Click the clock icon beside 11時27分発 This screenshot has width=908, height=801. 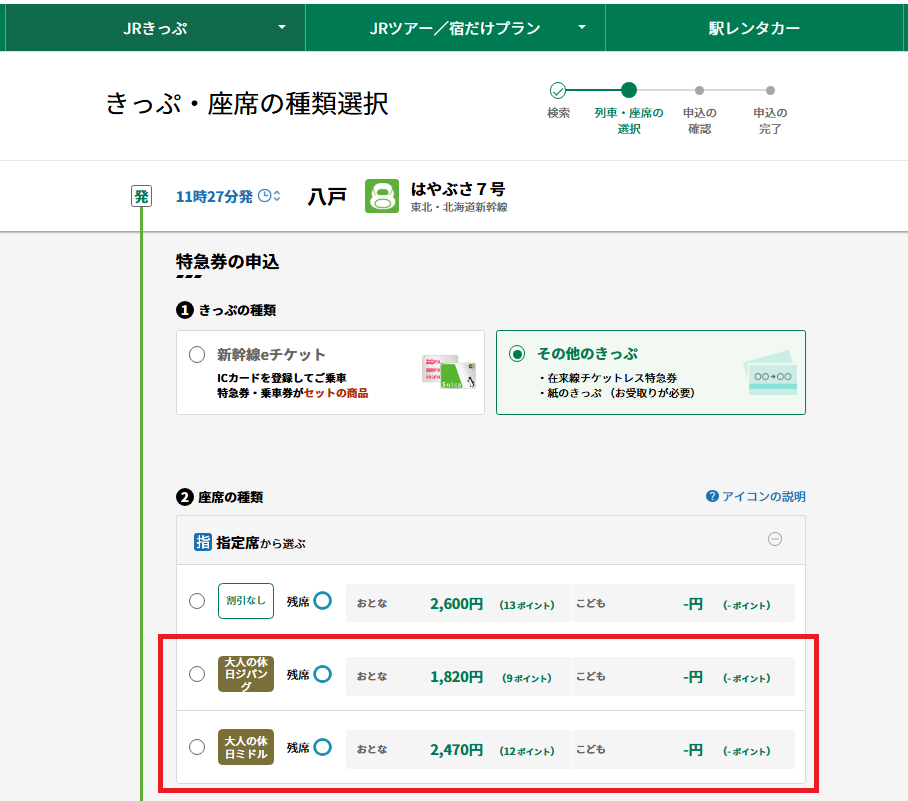(x=266, y=196)
